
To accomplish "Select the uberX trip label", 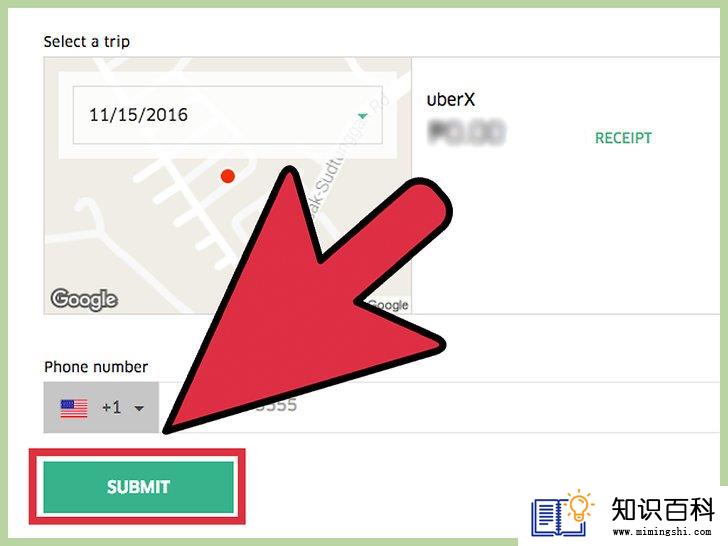I will pos(450,99).
